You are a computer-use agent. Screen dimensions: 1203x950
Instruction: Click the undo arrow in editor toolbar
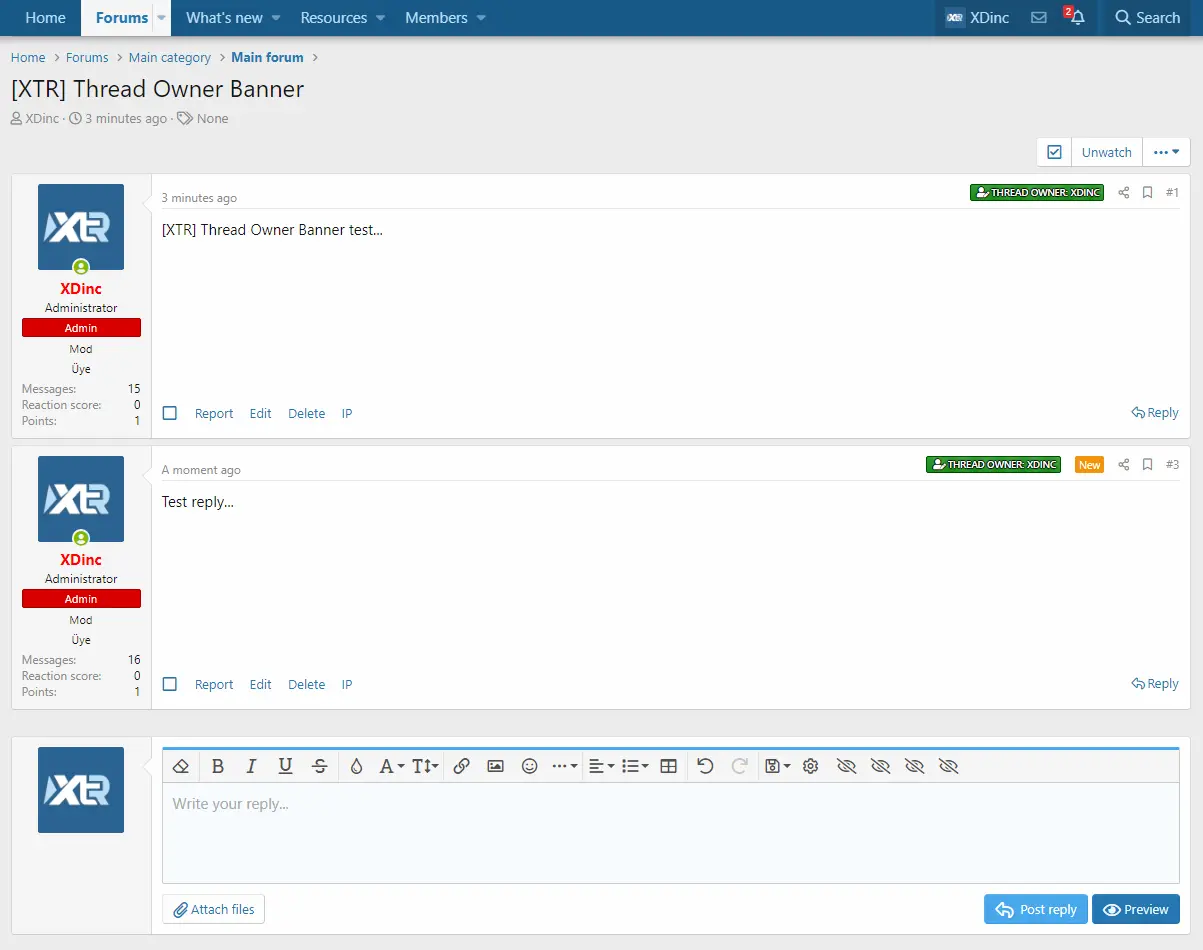coord(705,766)
